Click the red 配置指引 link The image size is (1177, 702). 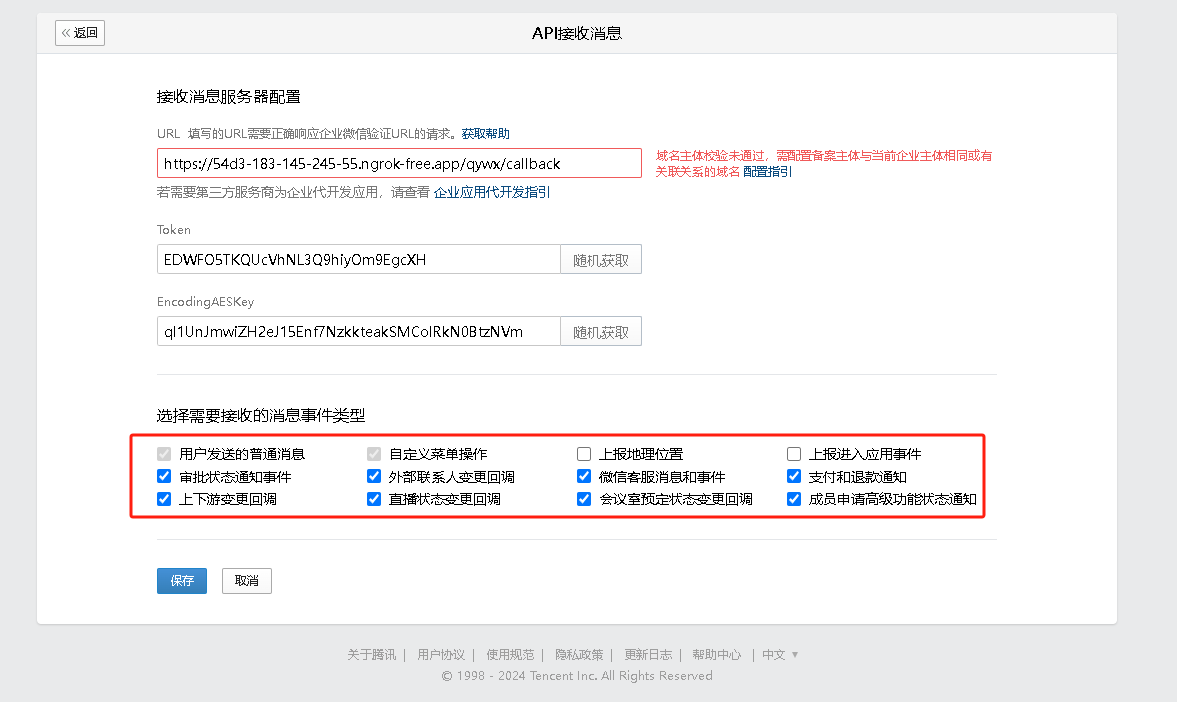click(765, 171)
